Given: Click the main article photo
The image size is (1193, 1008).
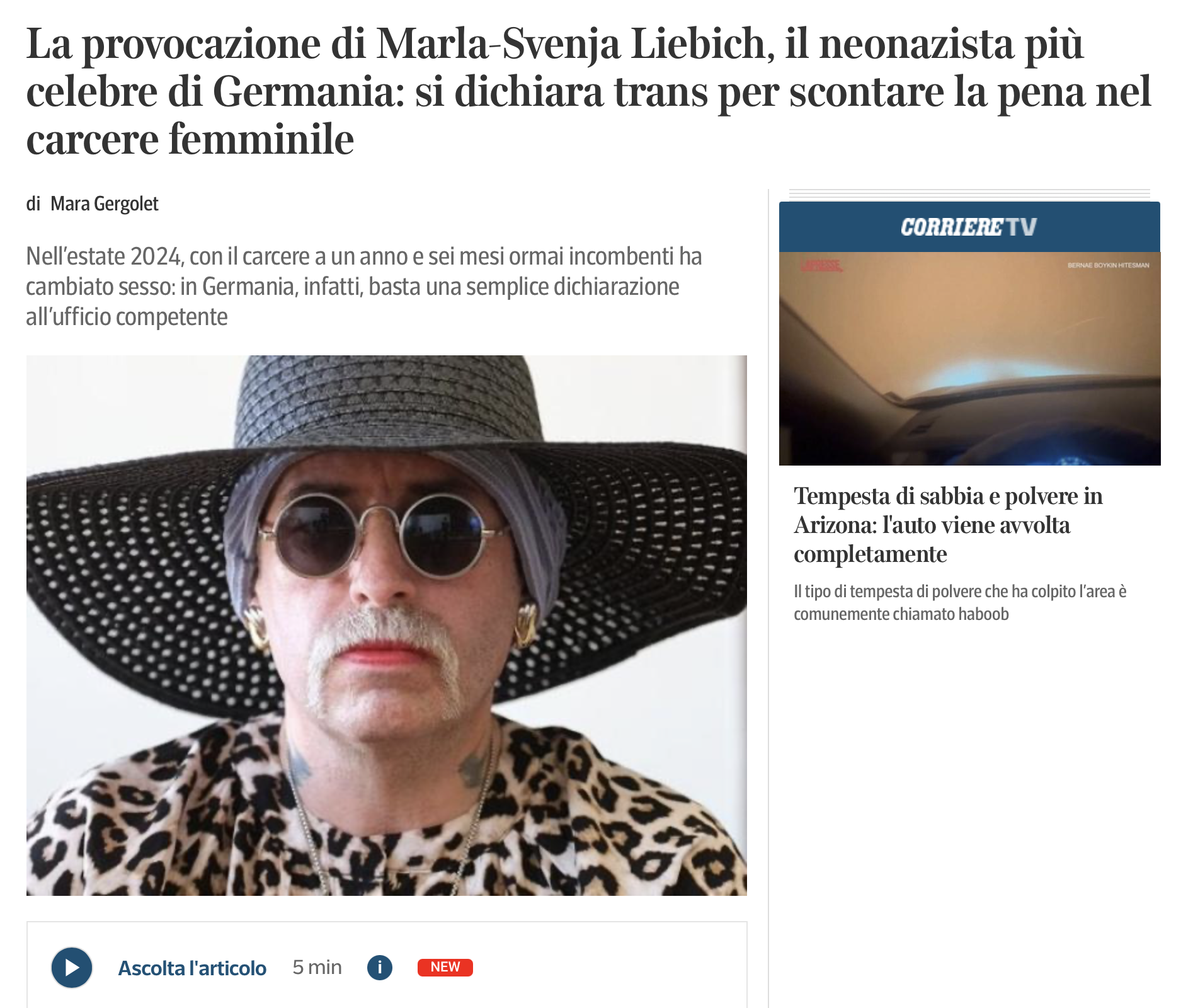Looking at the screenshot, I should pyautogui.click(x=387, y=625).
